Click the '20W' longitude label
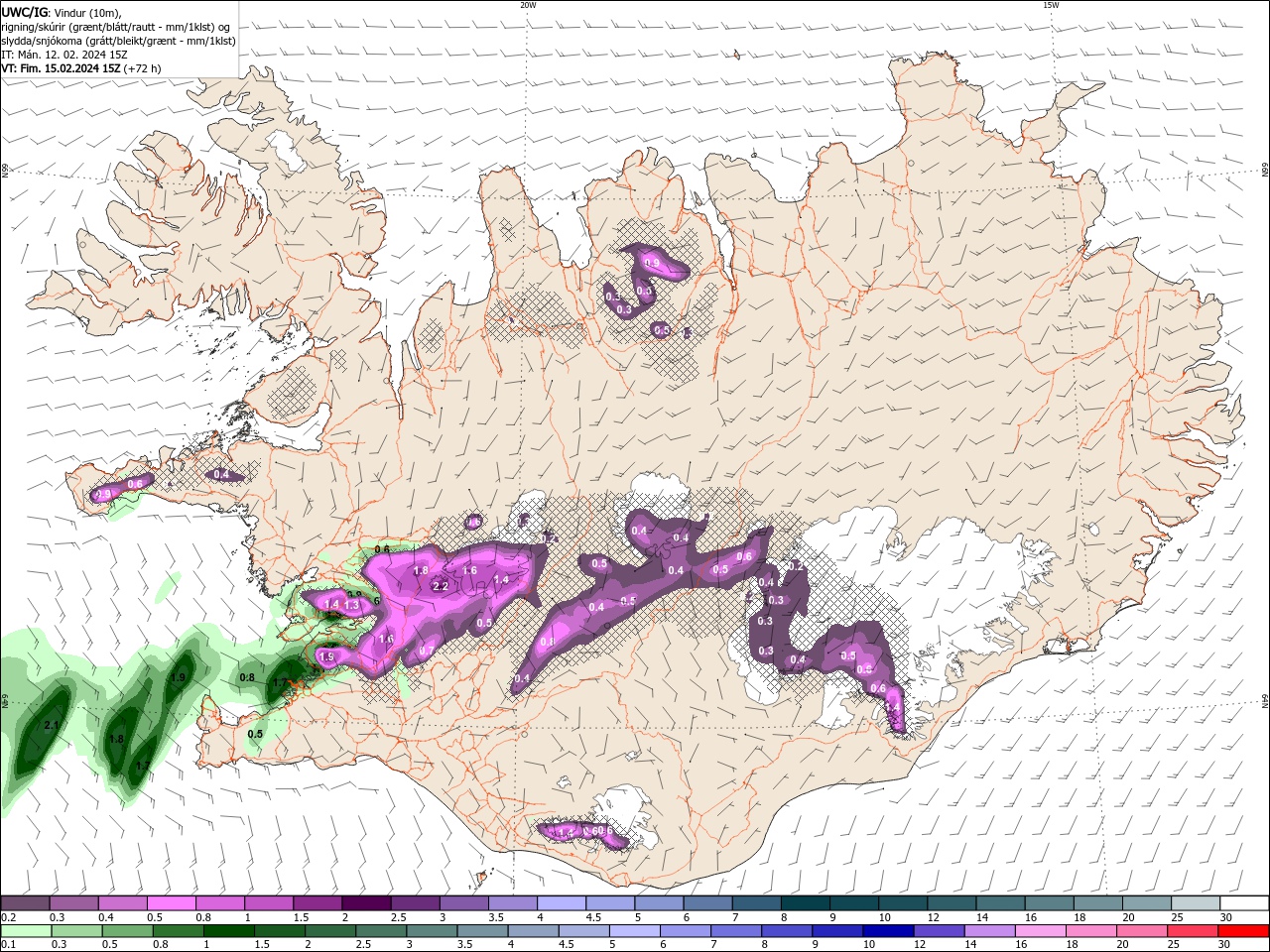Screen dimensions: 1270x952 528,5
